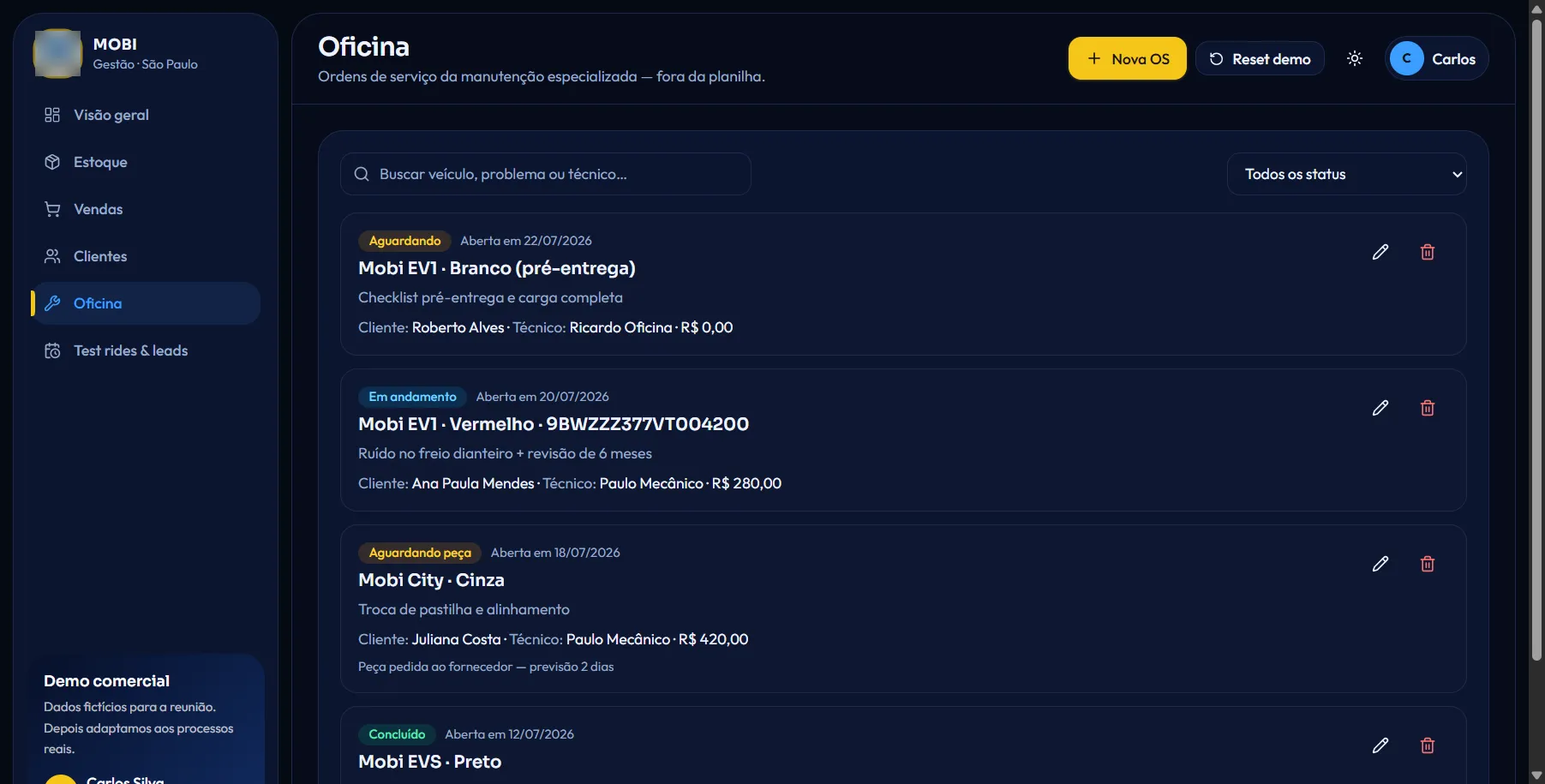1545x784 pixels.
Task: Click the note Peça pedida ao fornecedor
Action: (486, 667)
